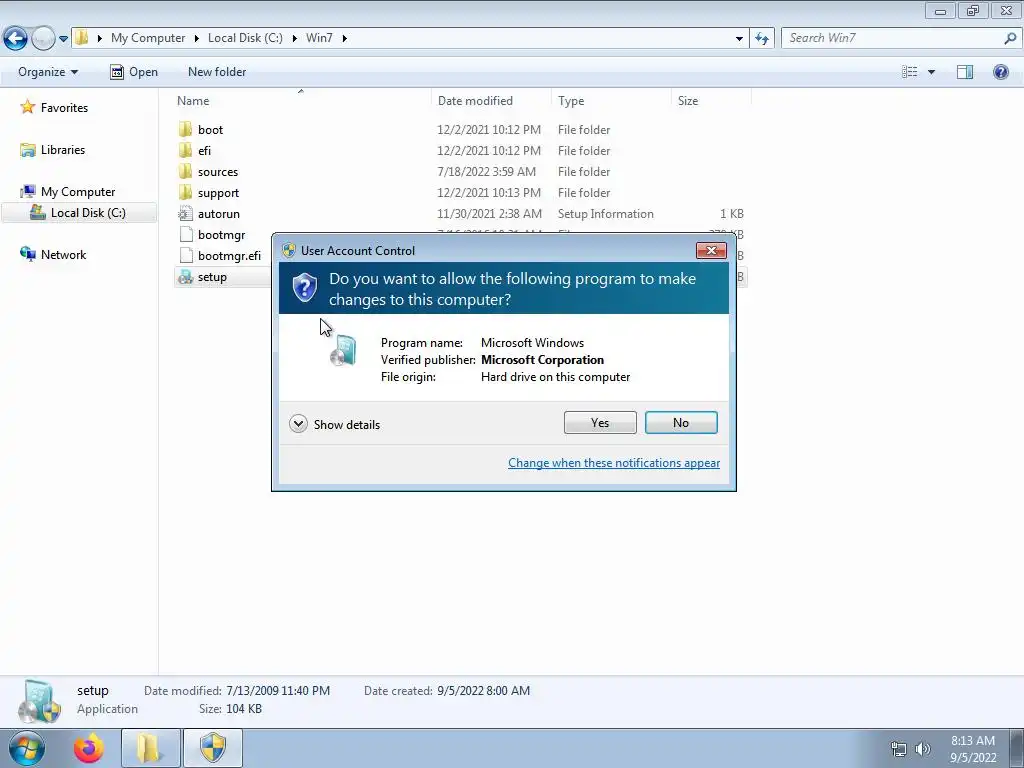Expand arrow after Local Disk (C:) in breadcrumb
1024x768 pixels.
tap(294, 38)
